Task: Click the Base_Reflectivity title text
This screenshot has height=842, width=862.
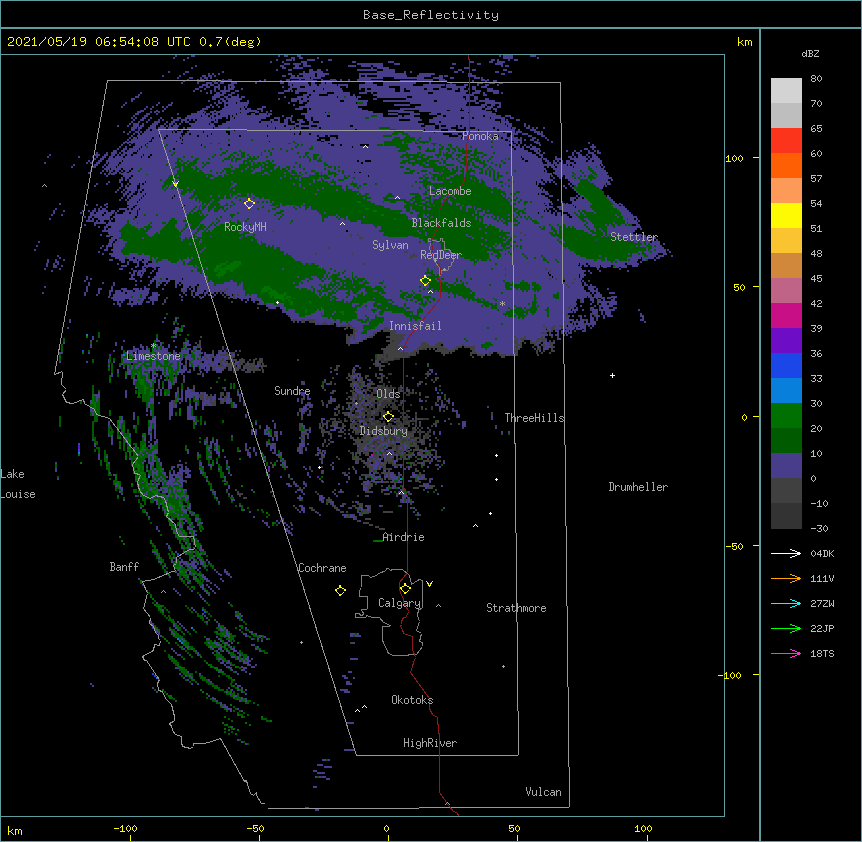Action: tap(431, 15)
